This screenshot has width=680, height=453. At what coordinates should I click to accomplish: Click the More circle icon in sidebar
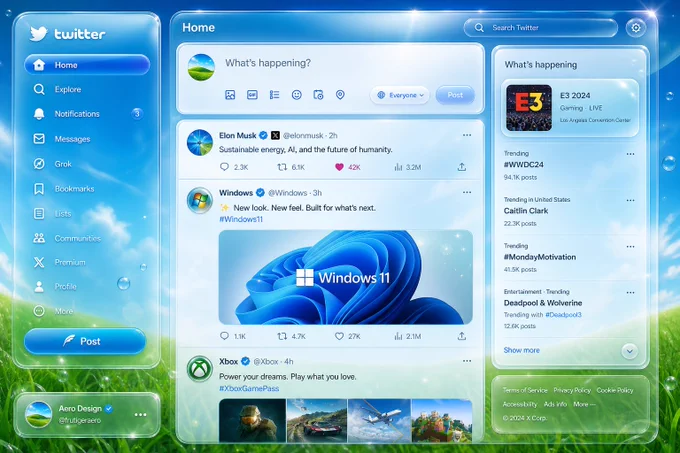[x=39, y=311]
